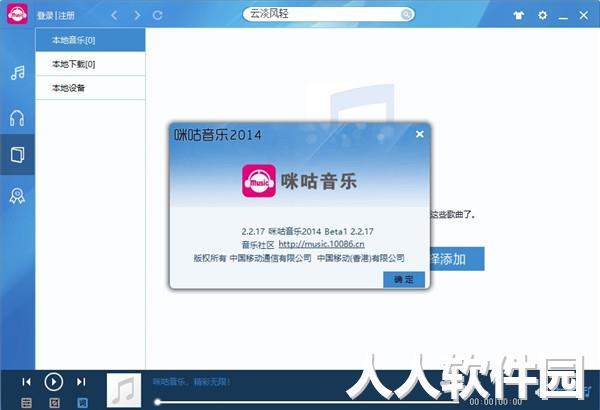The image size is (600, 410).
Task: Skip to previous track
Action: (x=26, y=382)
